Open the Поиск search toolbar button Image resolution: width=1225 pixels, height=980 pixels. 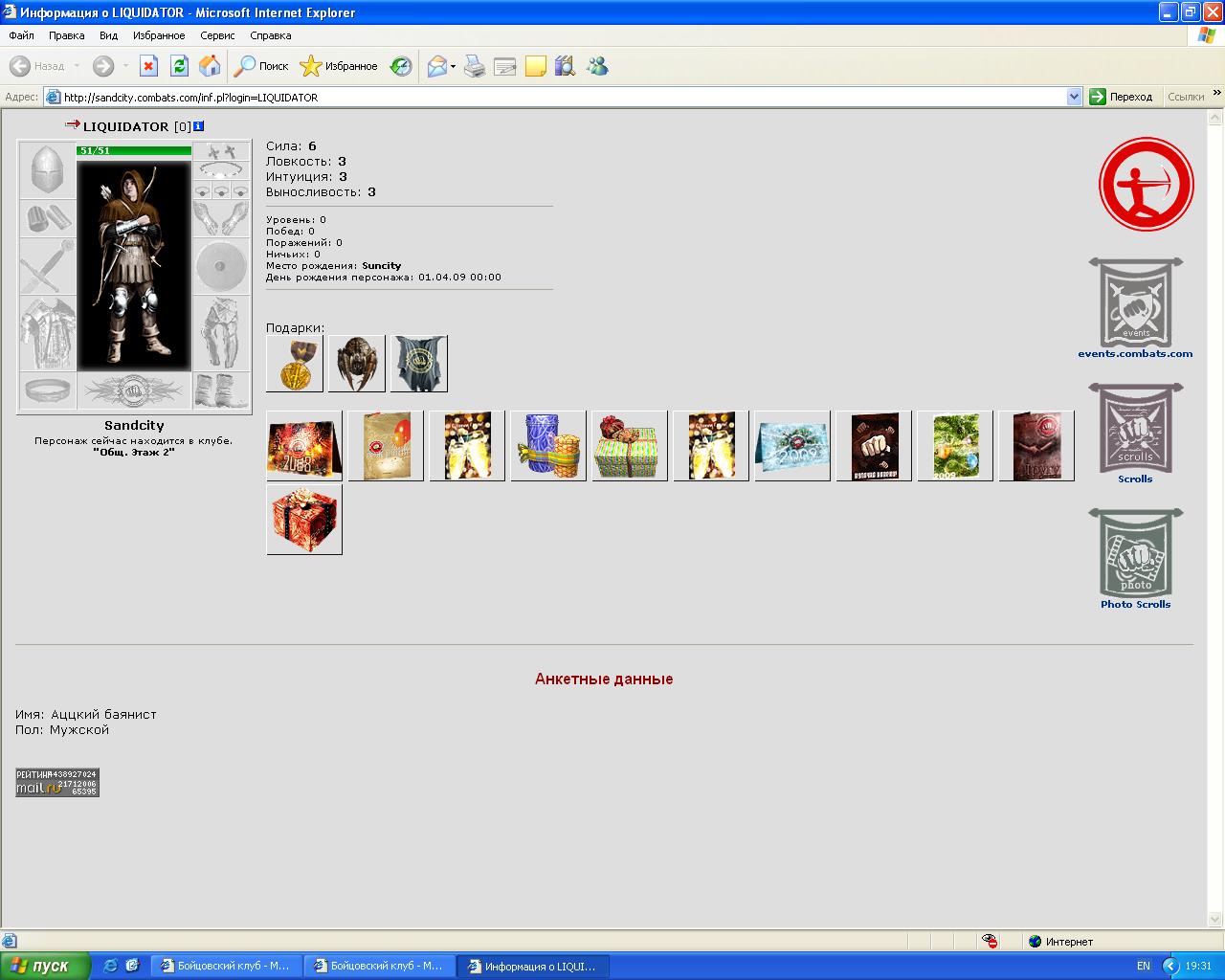click(x=262, y=66)
